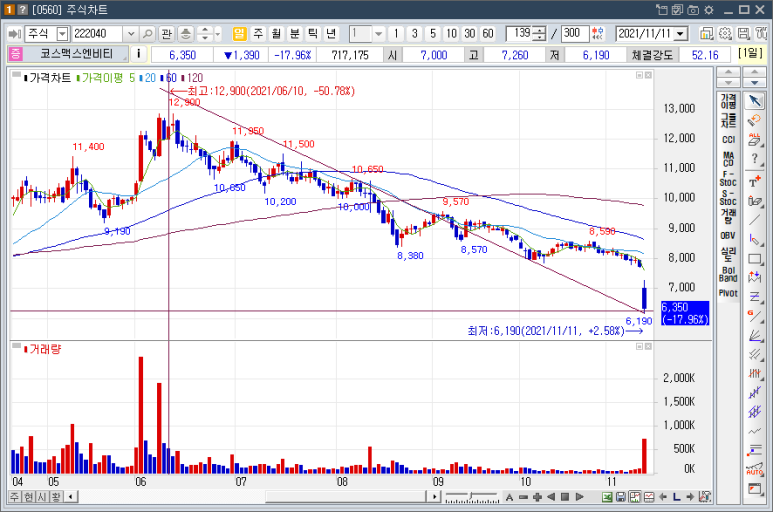Image resolution: width=773 pixels, height=512 pixels.
Task: Click the plus zoom-in icon in bottom bar
Action: pos(537,497)
